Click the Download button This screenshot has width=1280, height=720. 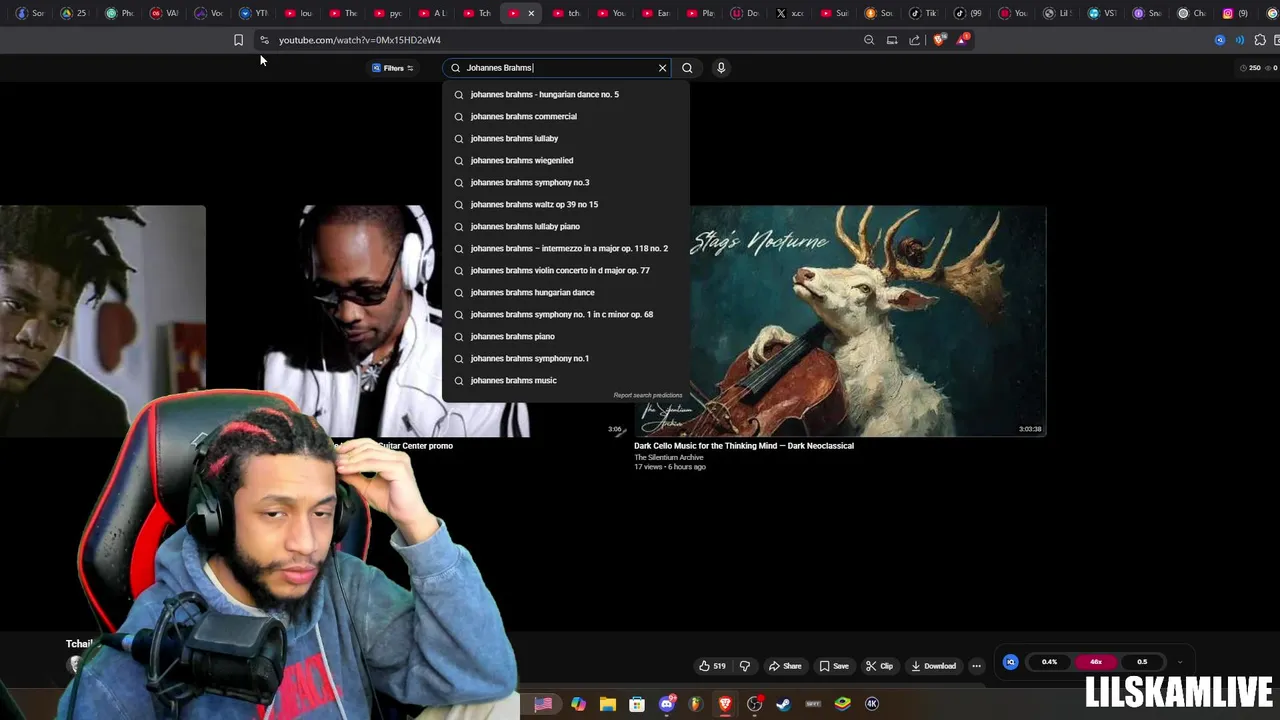pyautogui.click(x=933, y=666)
